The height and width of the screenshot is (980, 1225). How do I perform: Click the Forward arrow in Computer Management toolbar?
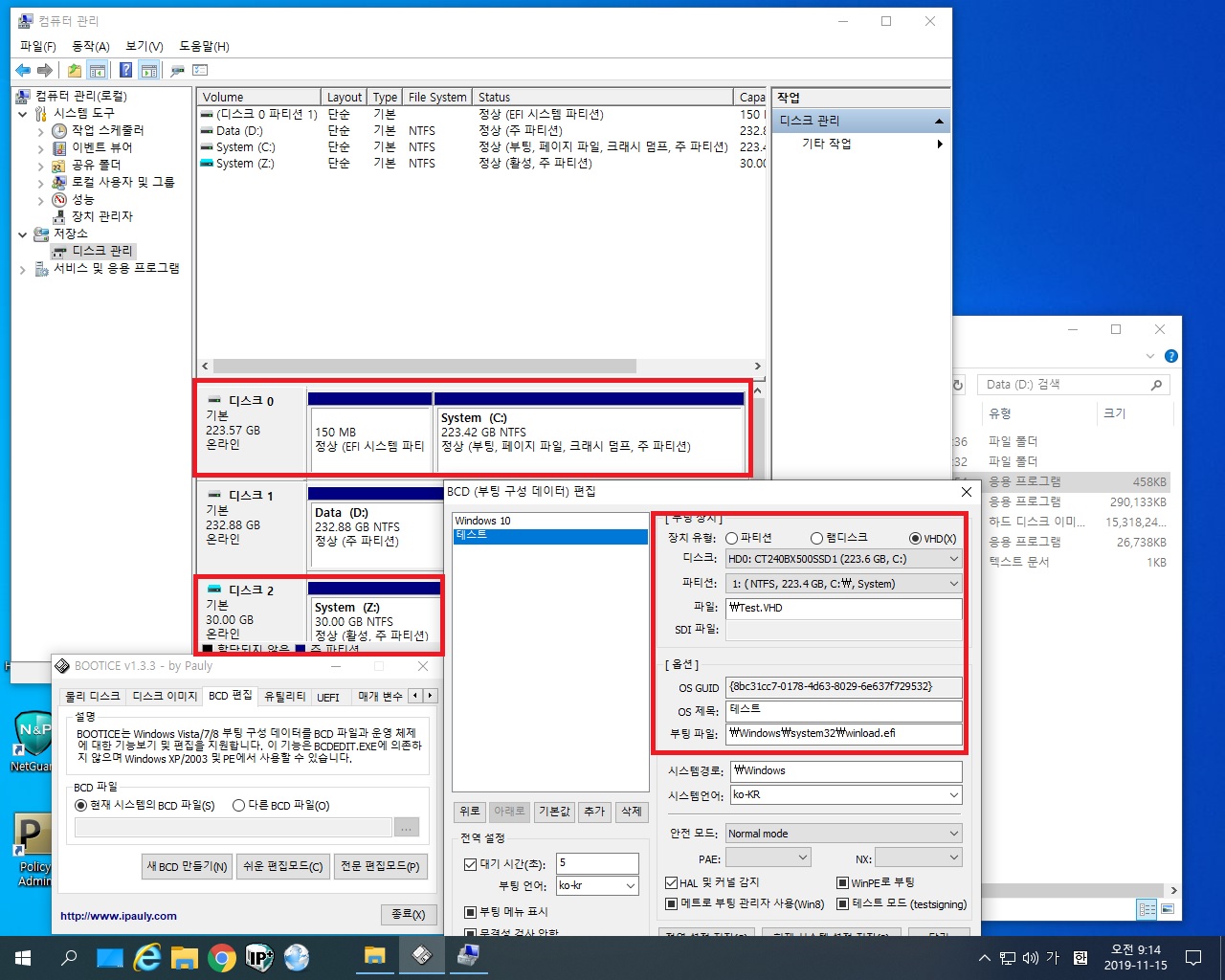(45, 70)
